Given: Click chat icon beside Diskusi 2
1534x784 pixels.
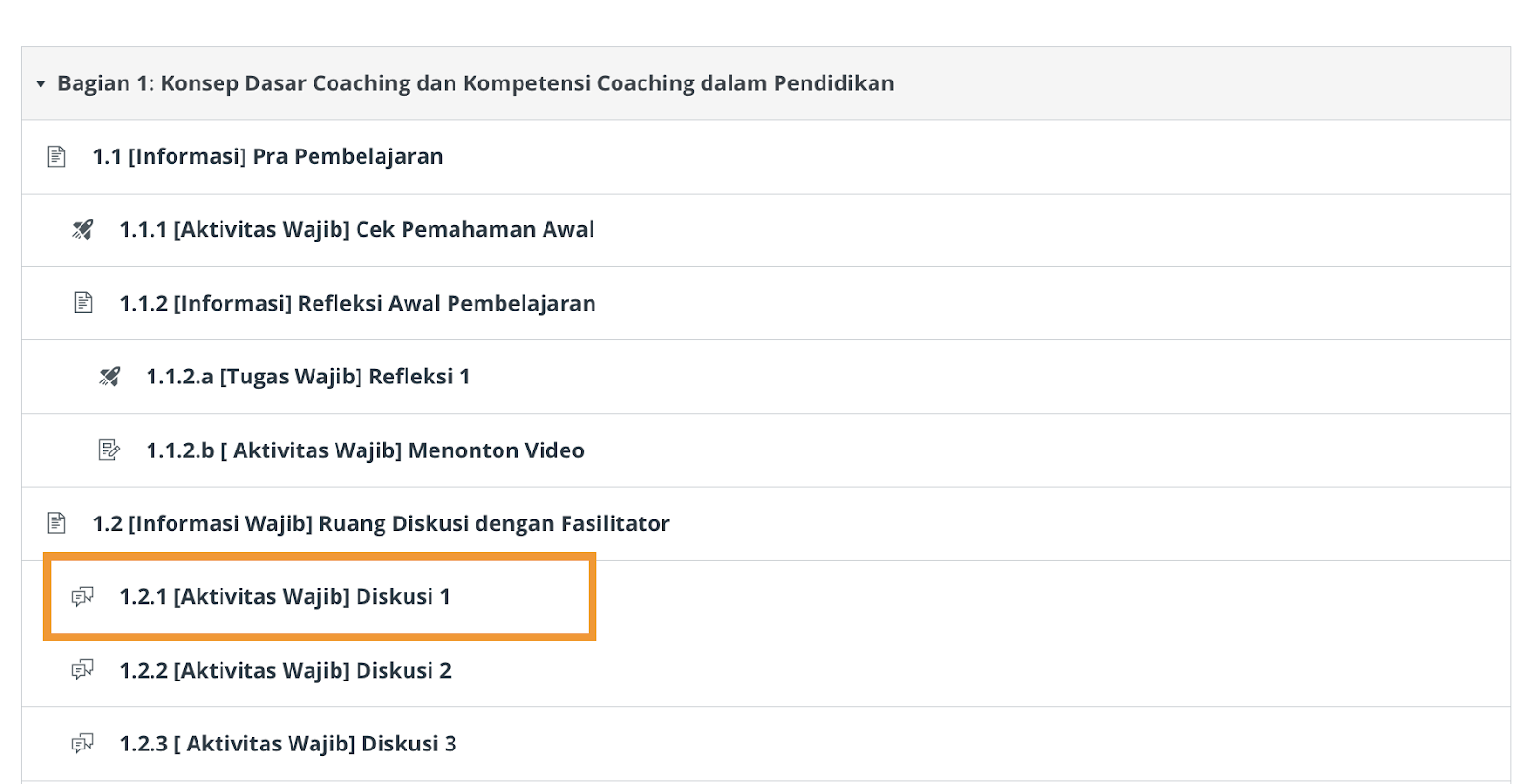Looking at the screenshot, I should [x=83, y=670].
